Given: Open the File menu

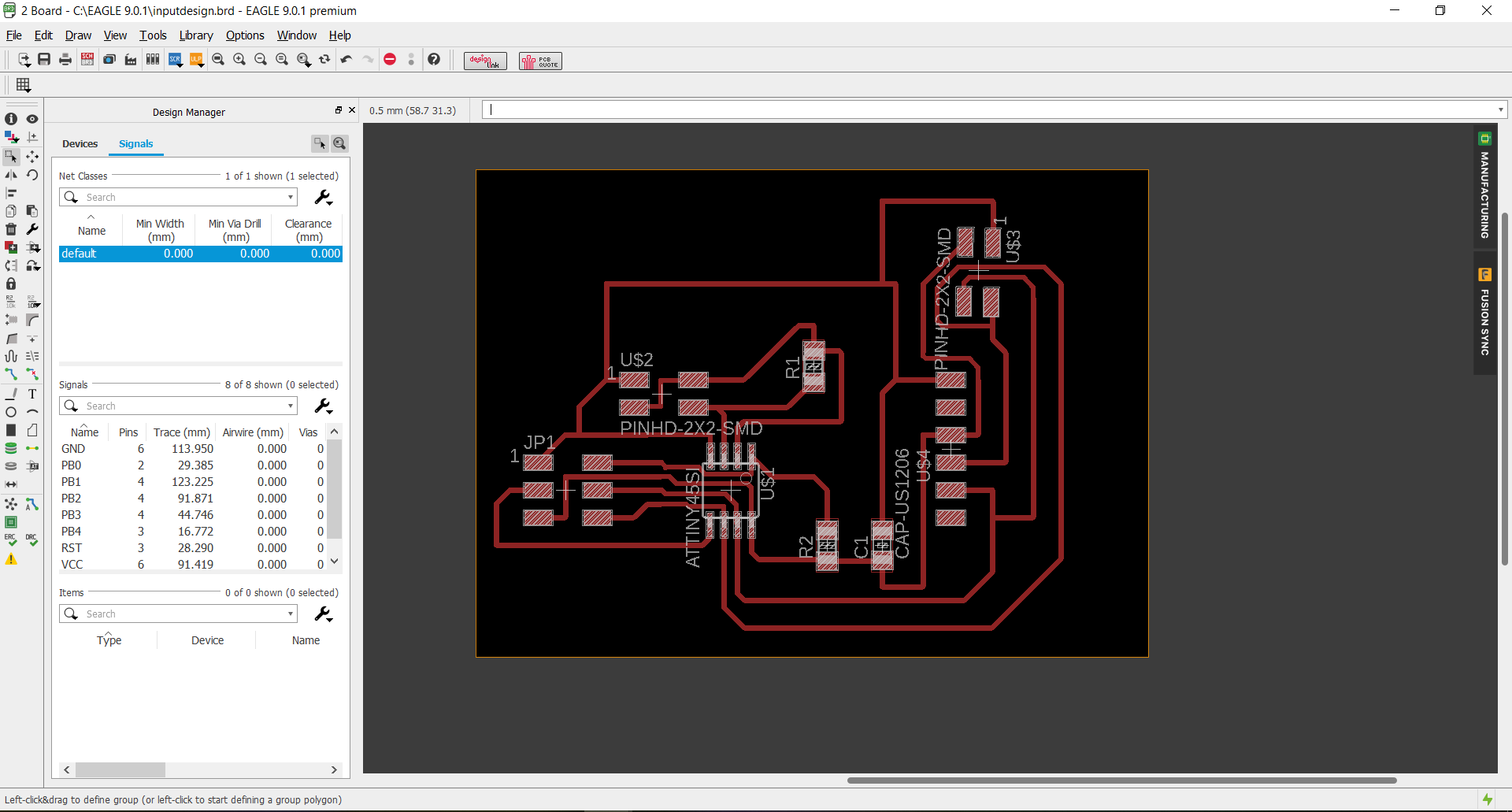Looking at the screenshot, I should click(x=14, y=35).
